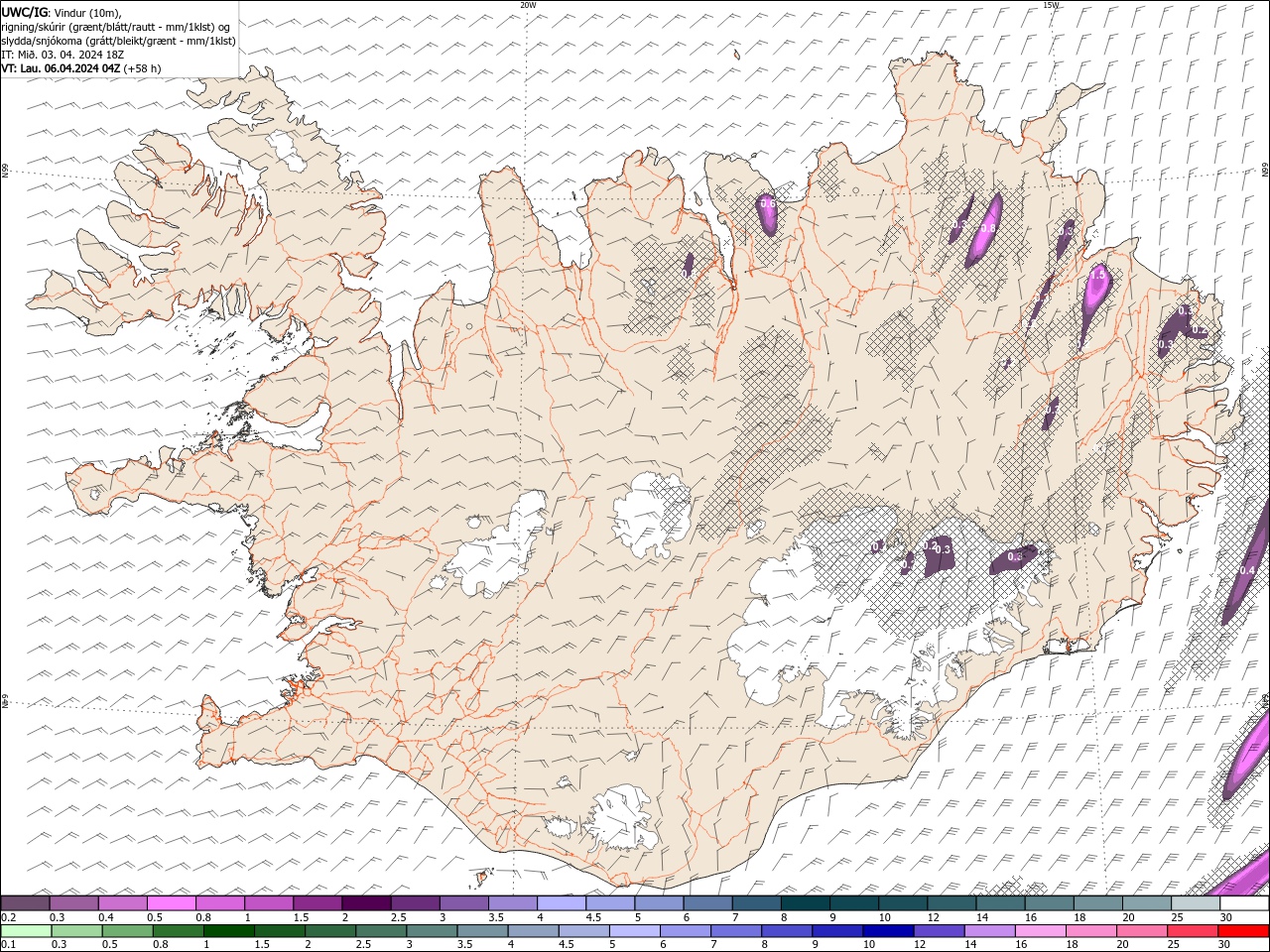Click the '20W' longitude label
Image resolution: width=1270 pixels, height=952 pixels.
[x=528, y=5]
